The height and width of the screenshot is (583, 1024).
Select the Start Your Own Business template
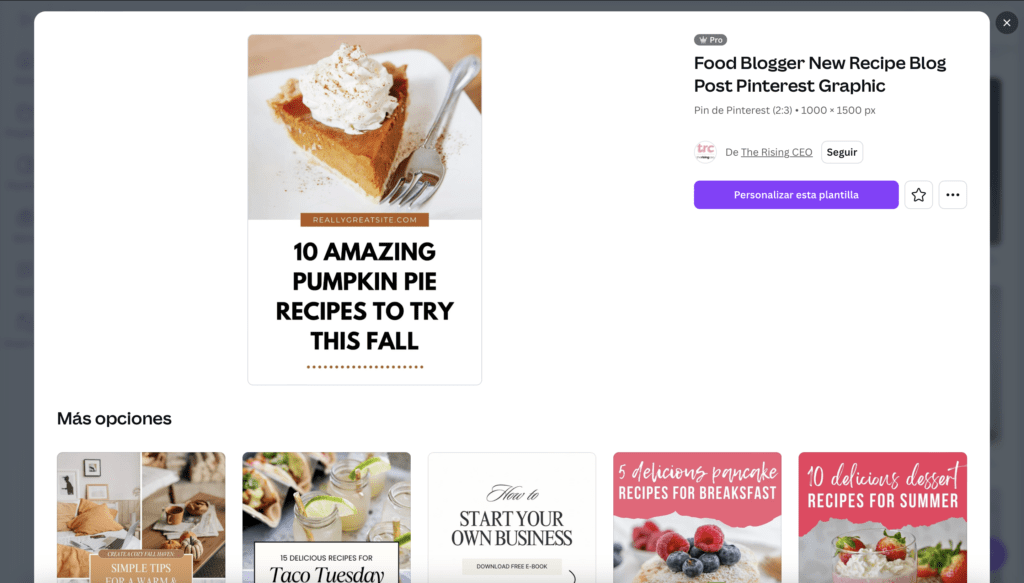tap(512, 517)
